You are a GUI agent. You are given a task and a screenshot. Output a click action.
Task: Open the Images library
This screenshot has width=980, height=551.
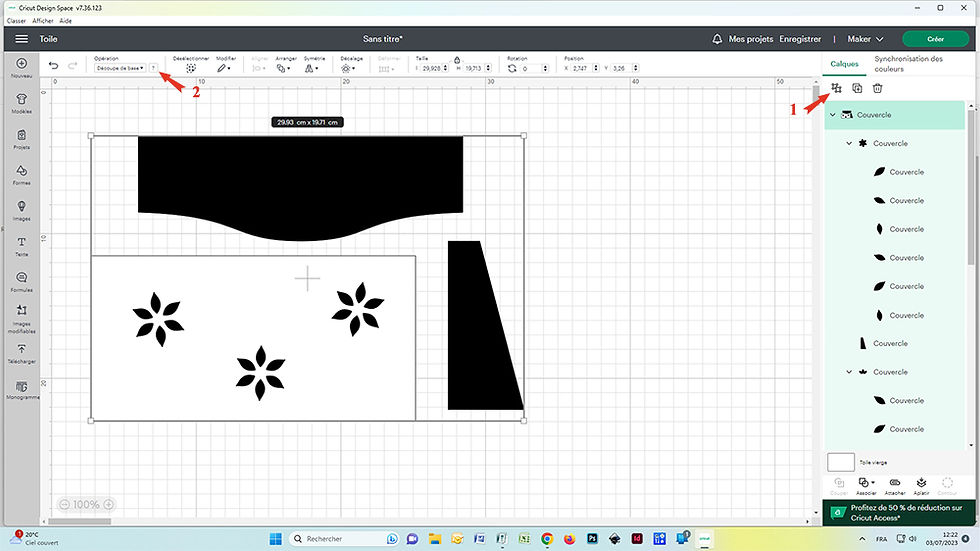(21, 206)
